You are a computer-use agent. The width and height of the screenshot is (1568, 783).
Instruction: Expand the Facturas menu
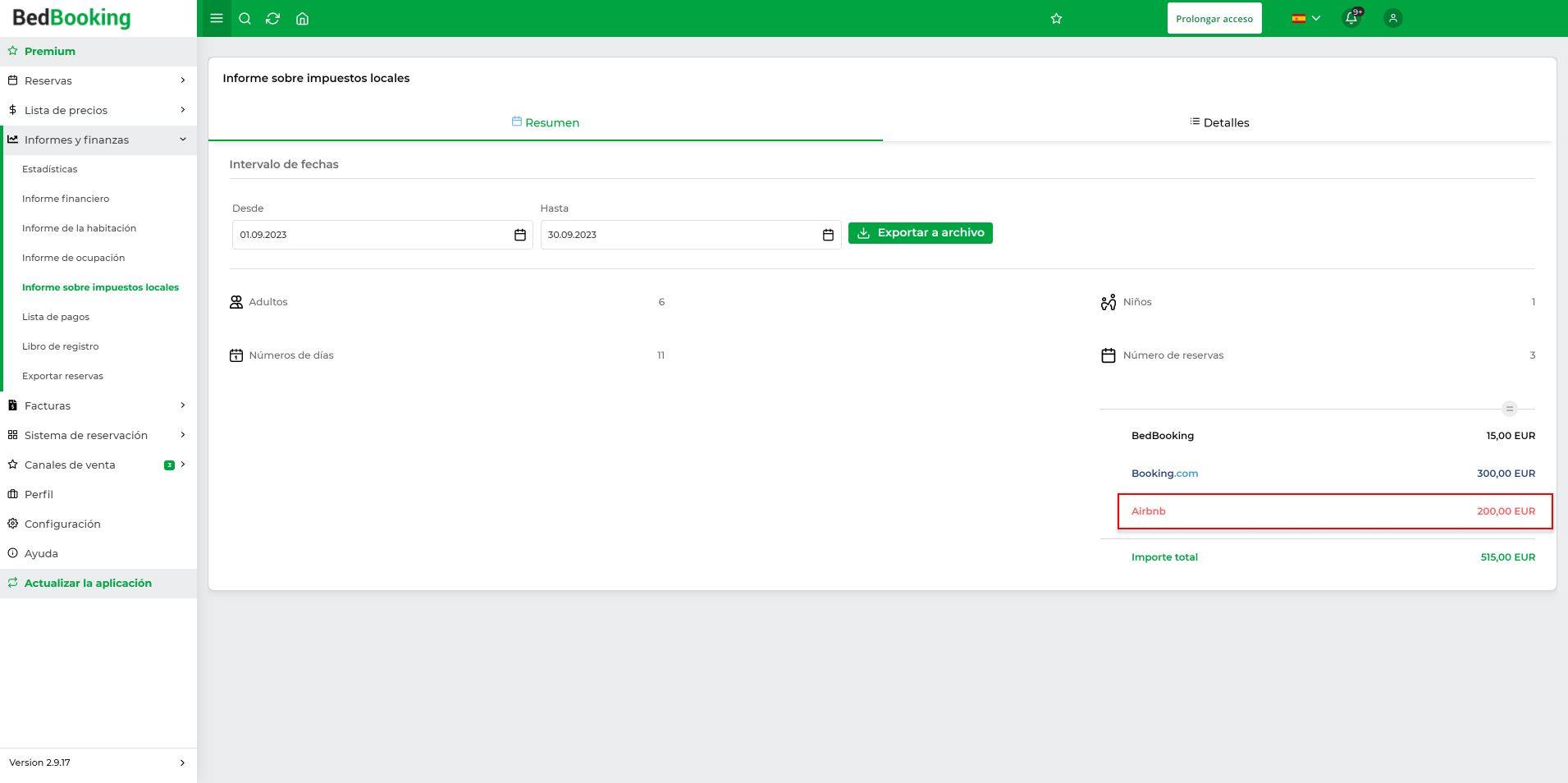coord(98,405)
